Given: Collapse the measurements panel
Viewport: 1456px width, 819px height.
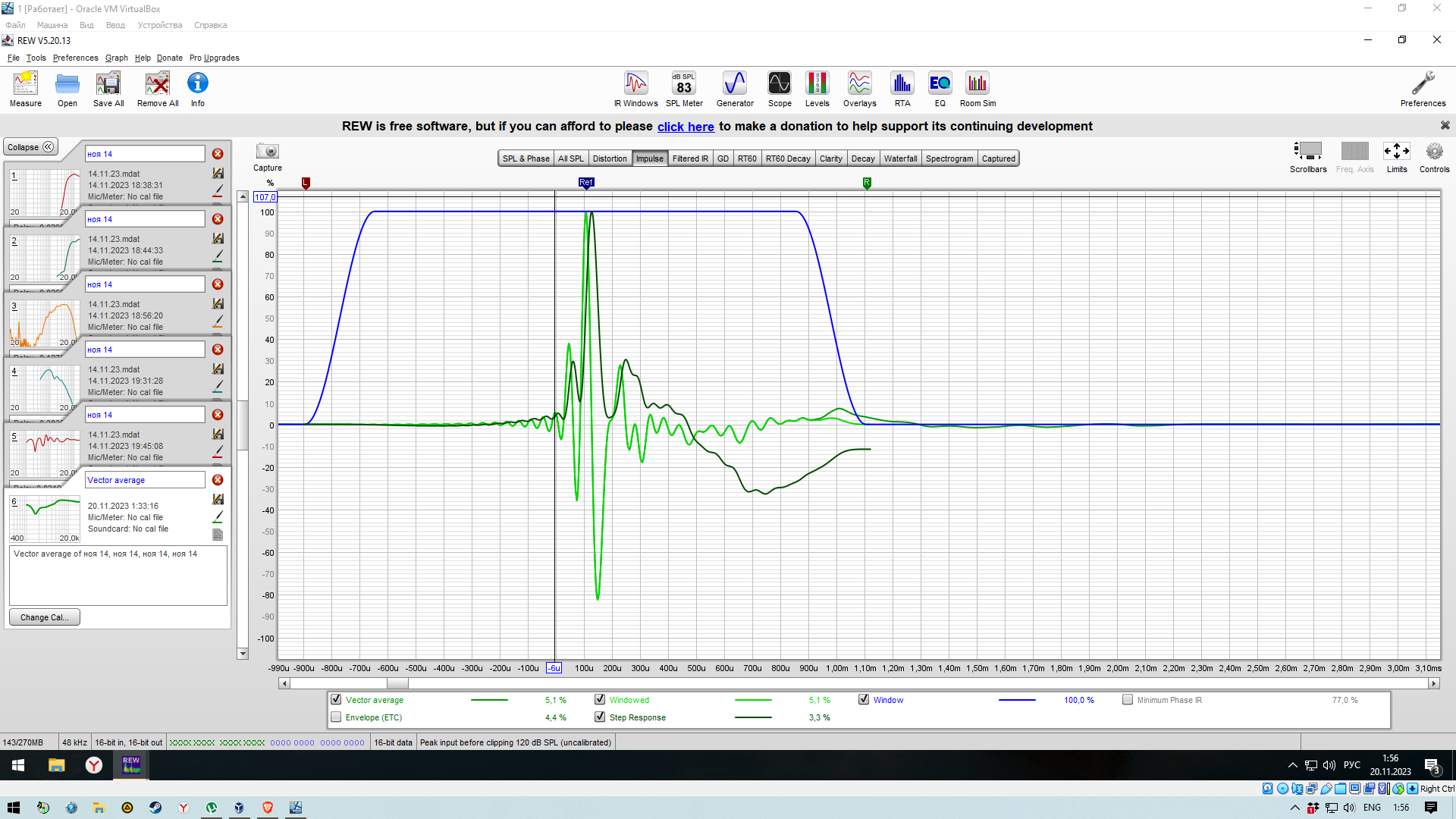Looking at the screenshot, I should coord(30,147).
